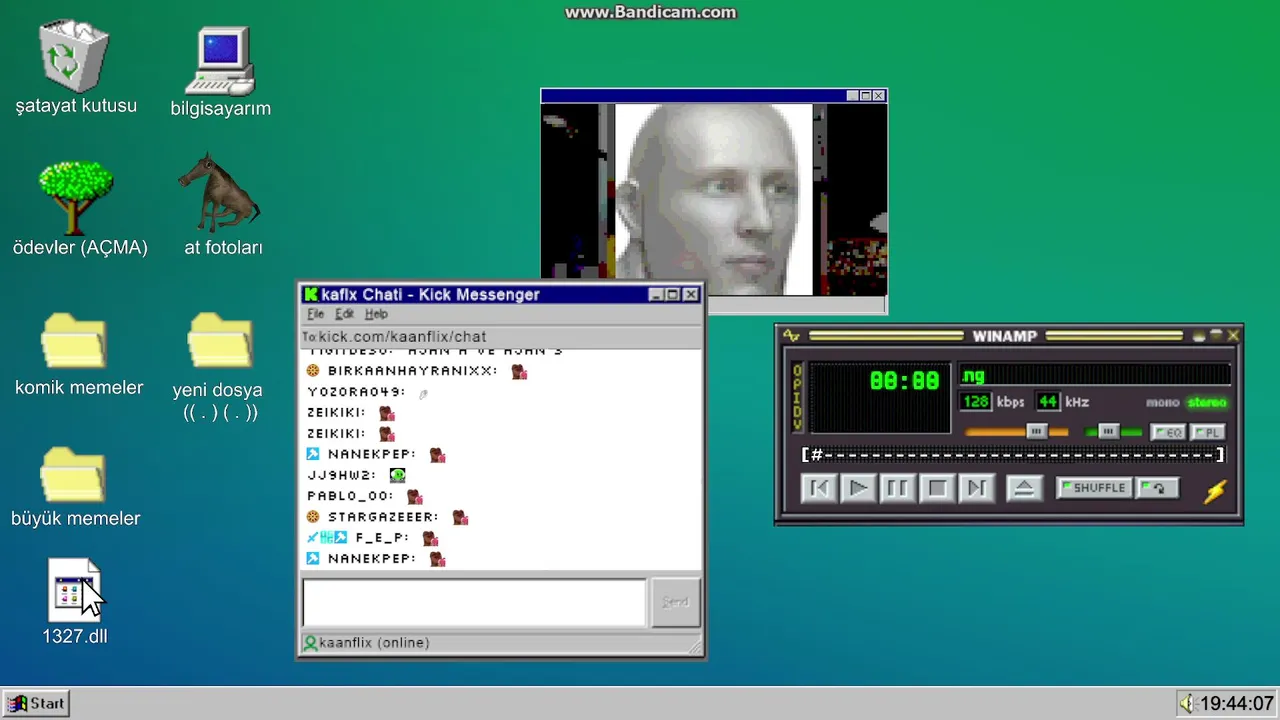Maximize the Kick Messenger window

tap(673, 294)
